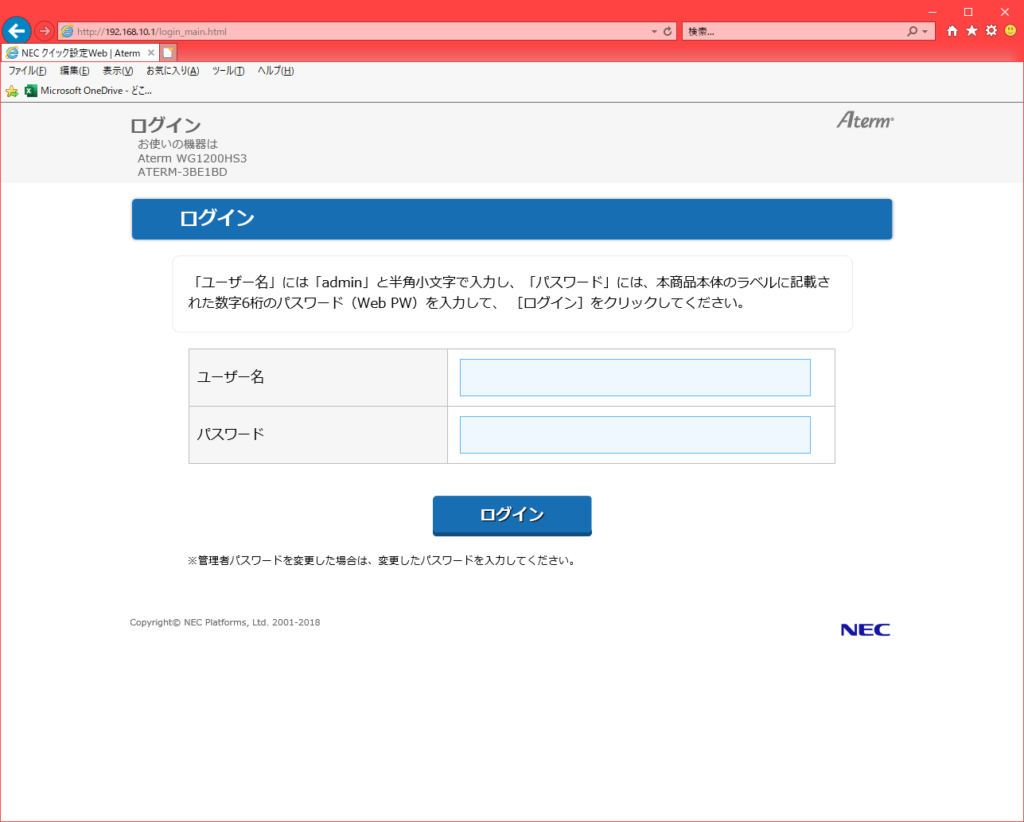This screenshot has width=1024, height=822.
Task: Open the ツール menu
Action: coord(230,71)
